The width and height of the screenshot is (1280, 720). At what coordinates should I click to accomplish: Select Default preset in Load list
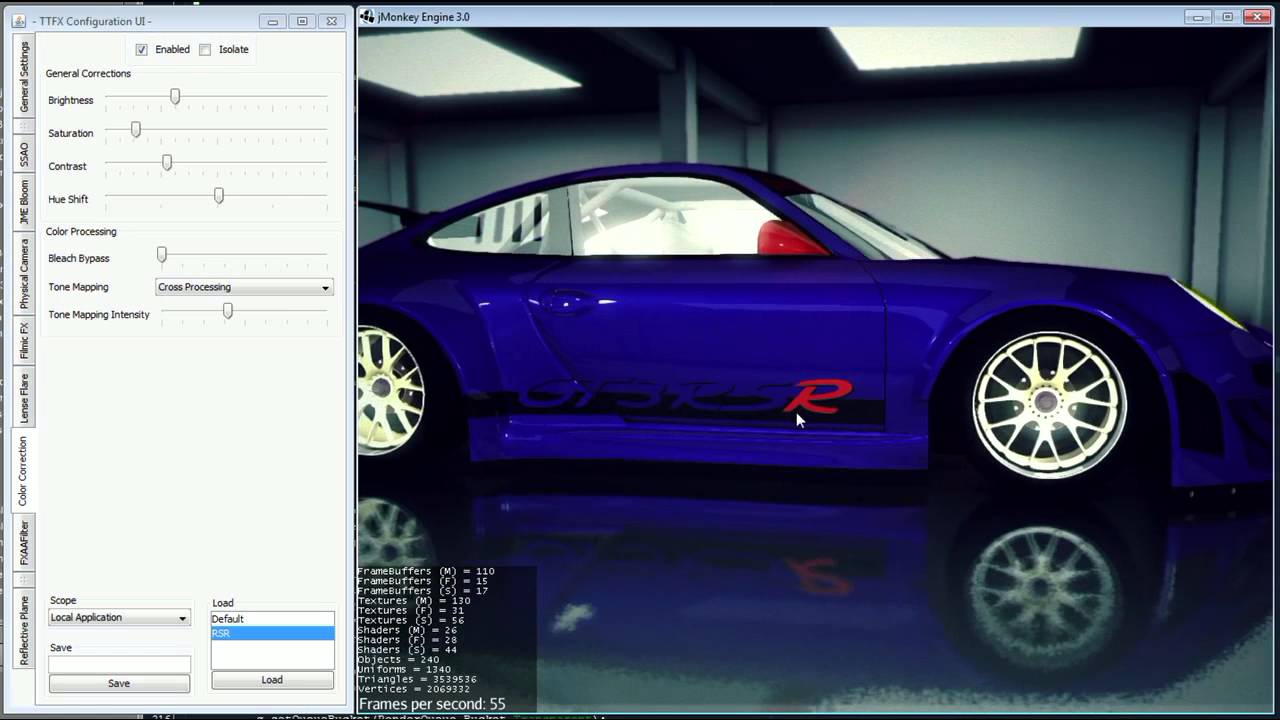click(x=272, y=619)
